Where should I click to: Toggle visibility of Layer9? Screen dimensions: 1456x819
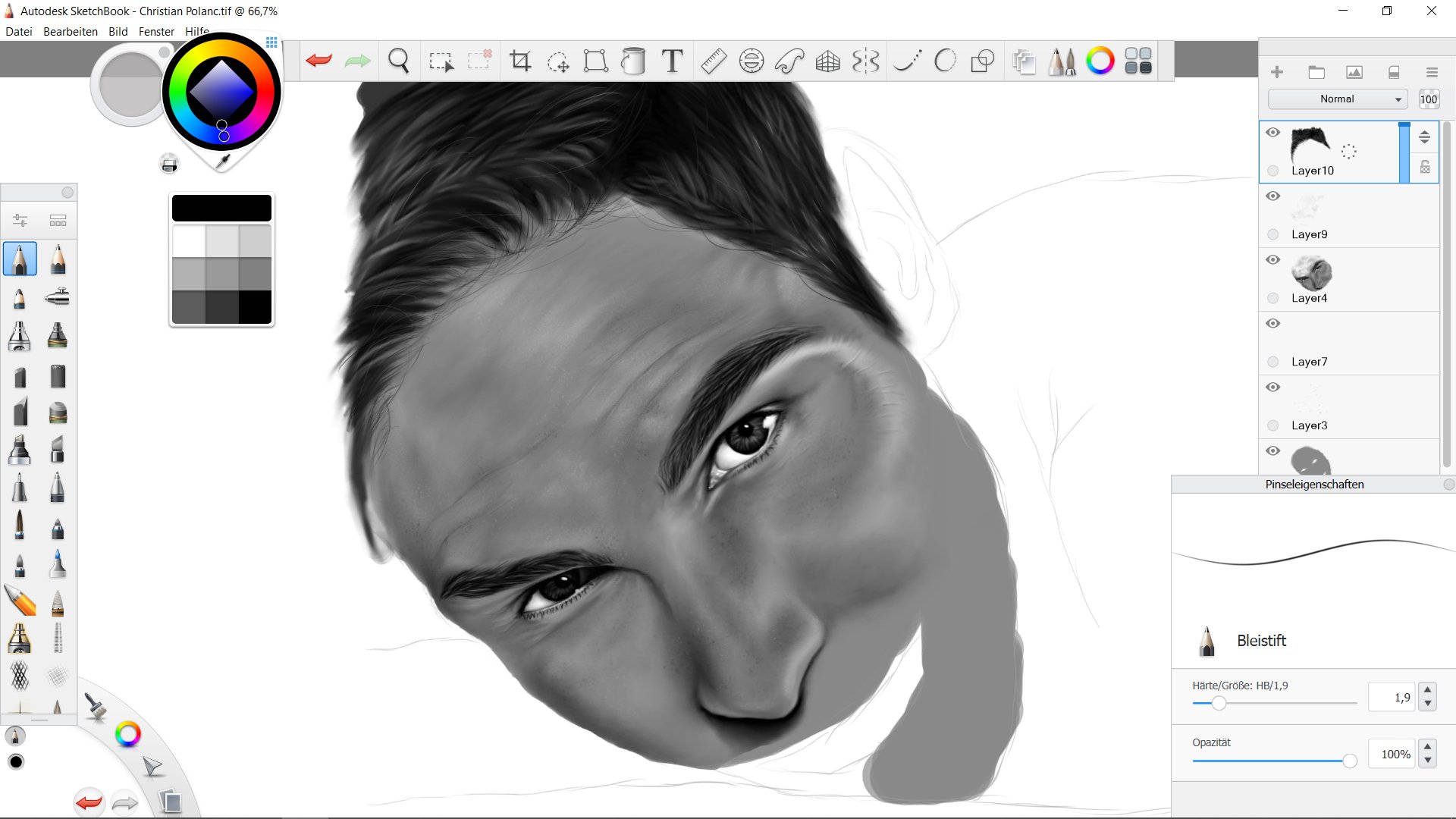tap(1273, 196)
